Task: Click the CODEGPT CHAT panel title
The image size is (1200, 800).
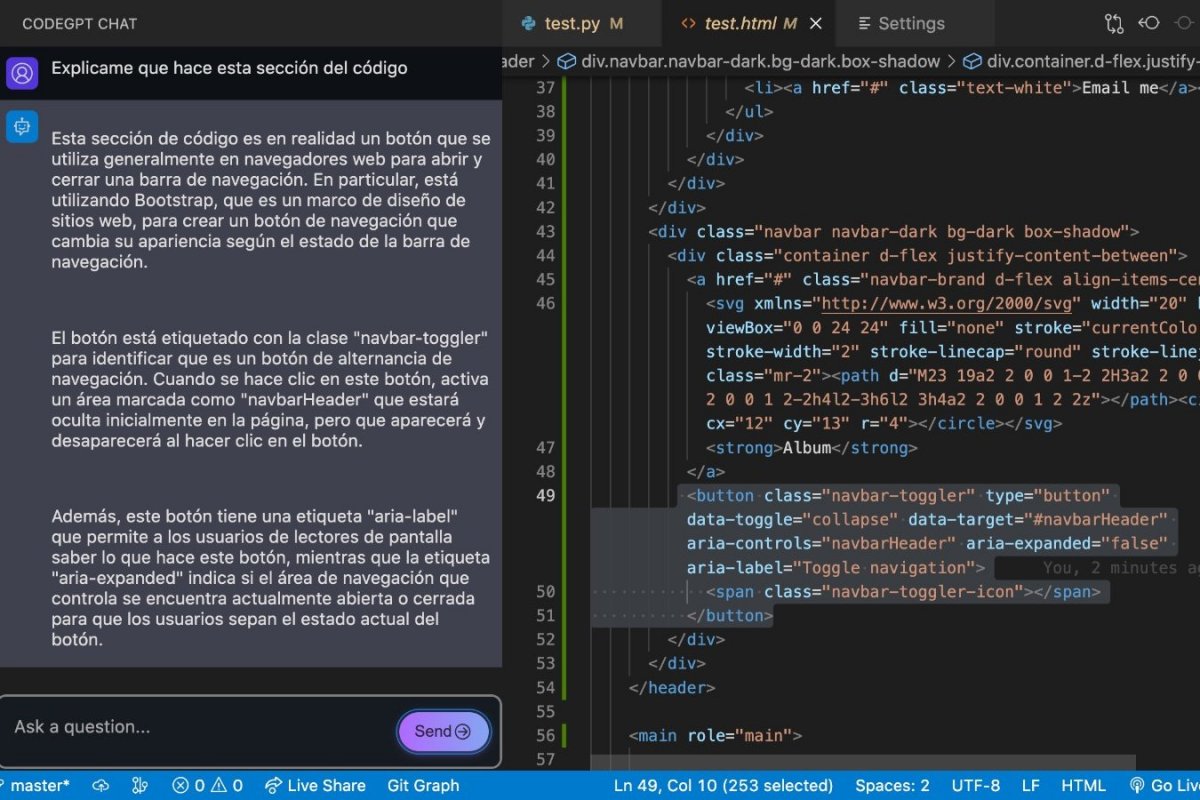Action: click(x=79, y=23)
